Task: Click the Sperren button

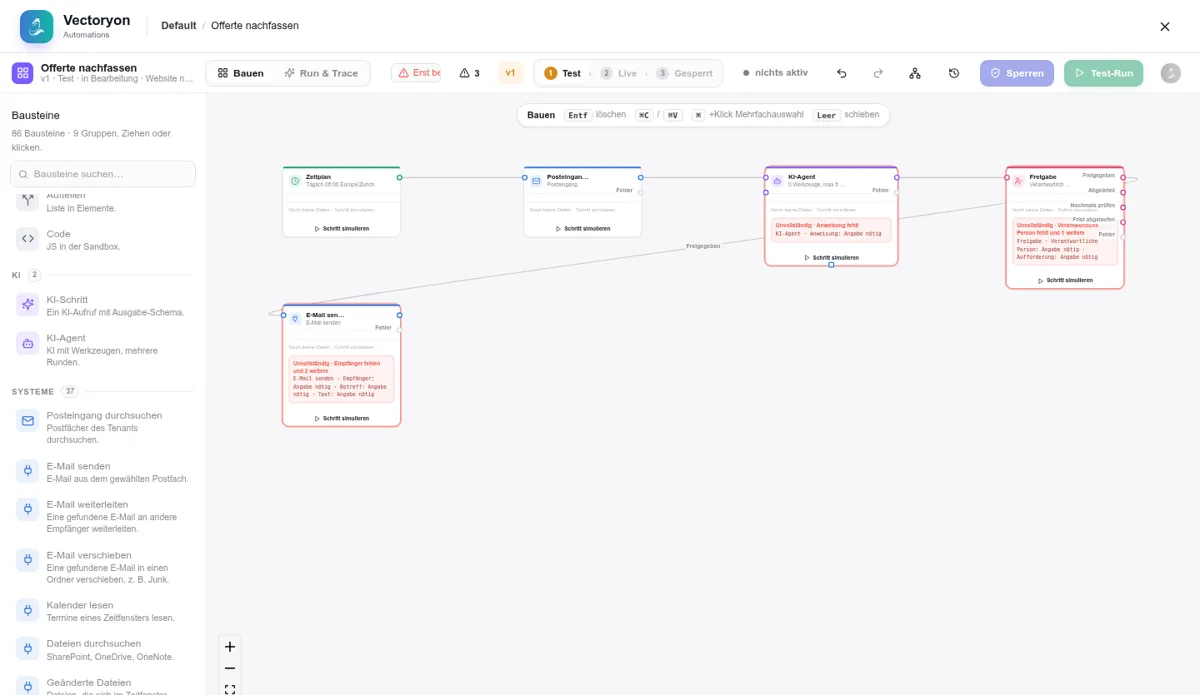Action: pos(1017,73)
